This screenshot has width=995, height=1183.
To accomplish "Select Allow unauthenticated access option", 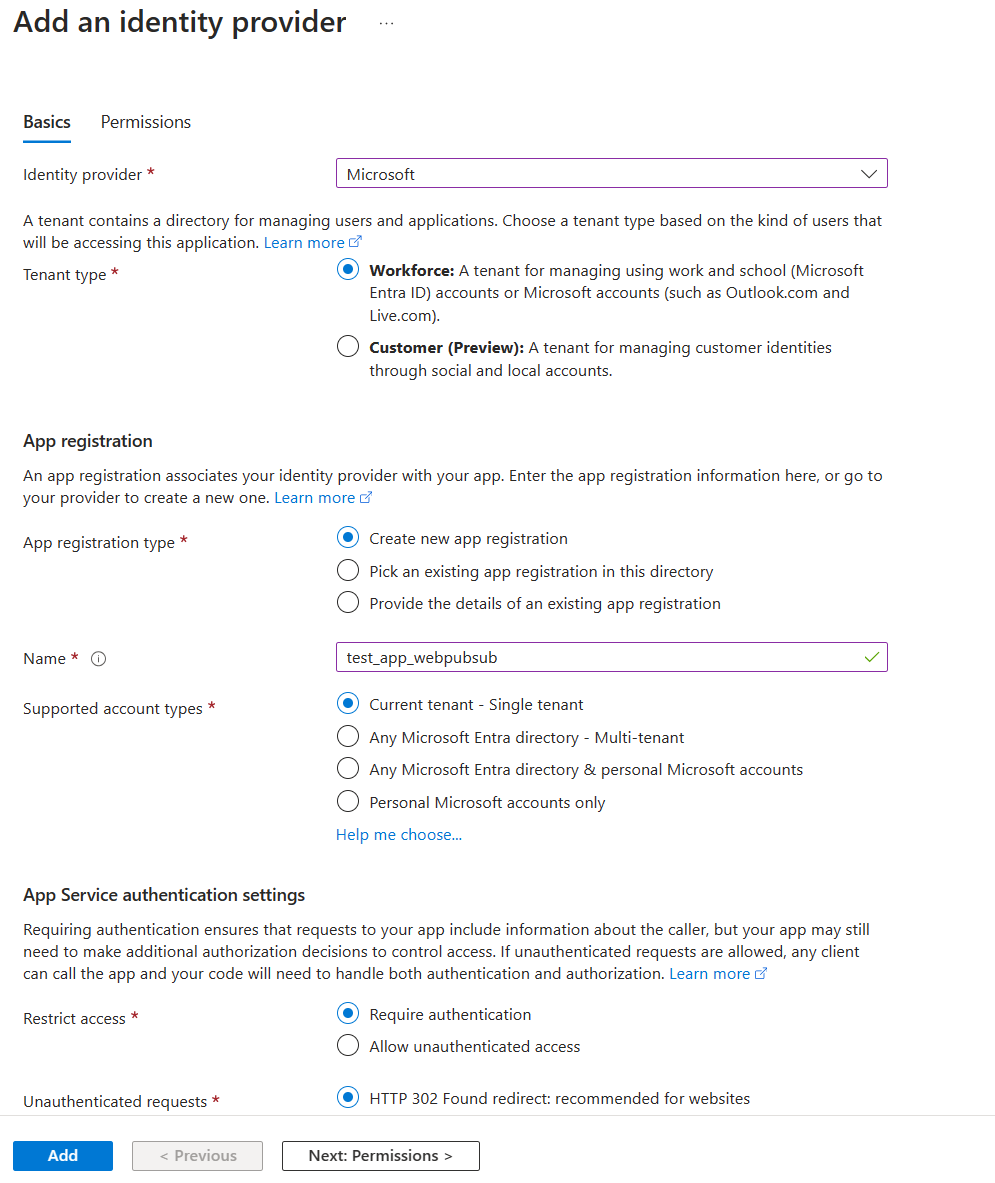I will coord(348,1046).
